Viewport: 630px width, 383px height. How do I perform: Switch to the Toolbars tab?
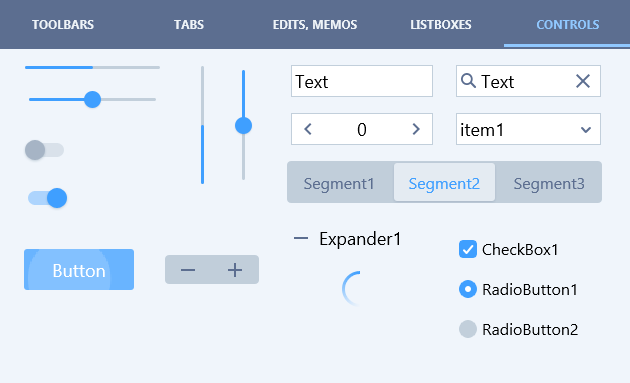63,25
